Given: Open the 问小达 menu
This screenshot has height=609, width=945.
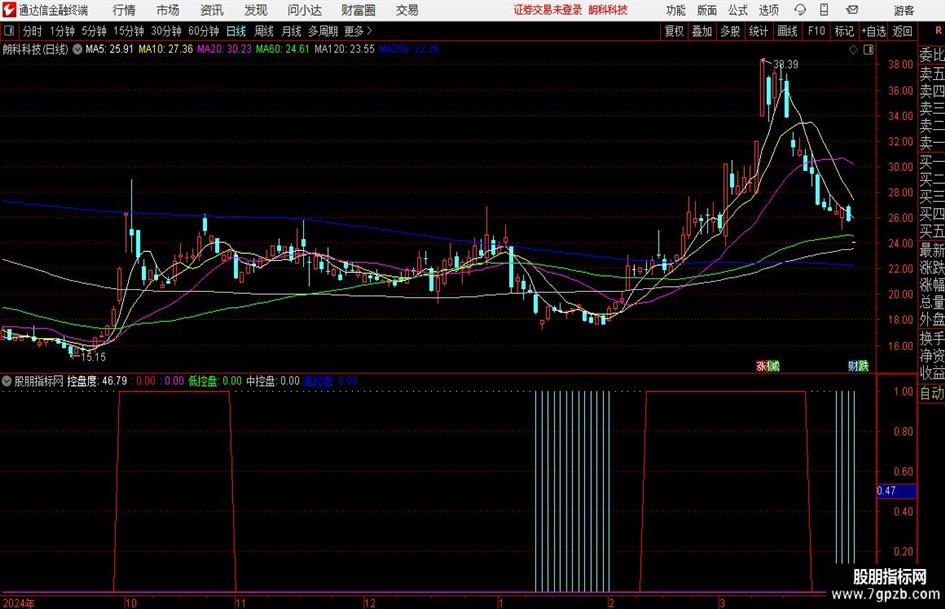Looking at the screenshot, I should (x=304, y=10).
